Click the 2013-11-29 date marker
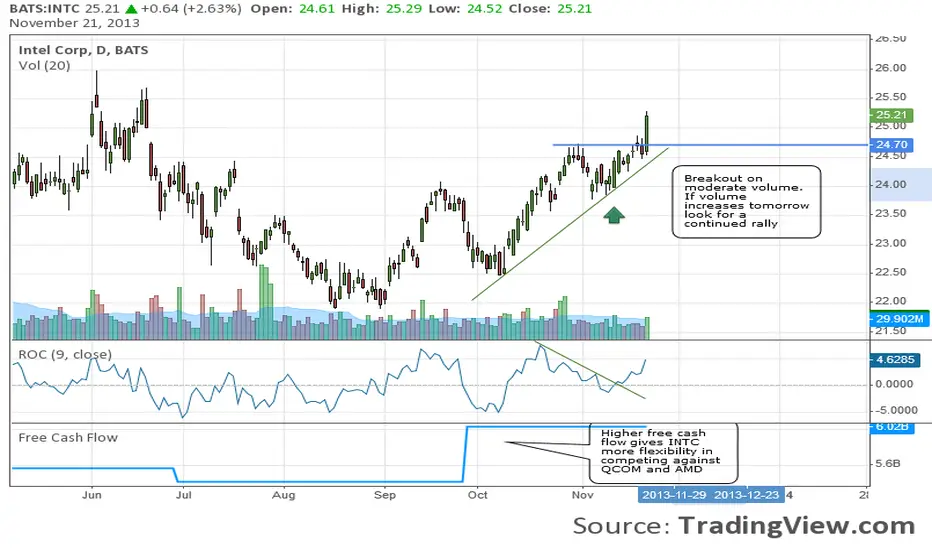The image size is (932, 550). tap(674, 495)
